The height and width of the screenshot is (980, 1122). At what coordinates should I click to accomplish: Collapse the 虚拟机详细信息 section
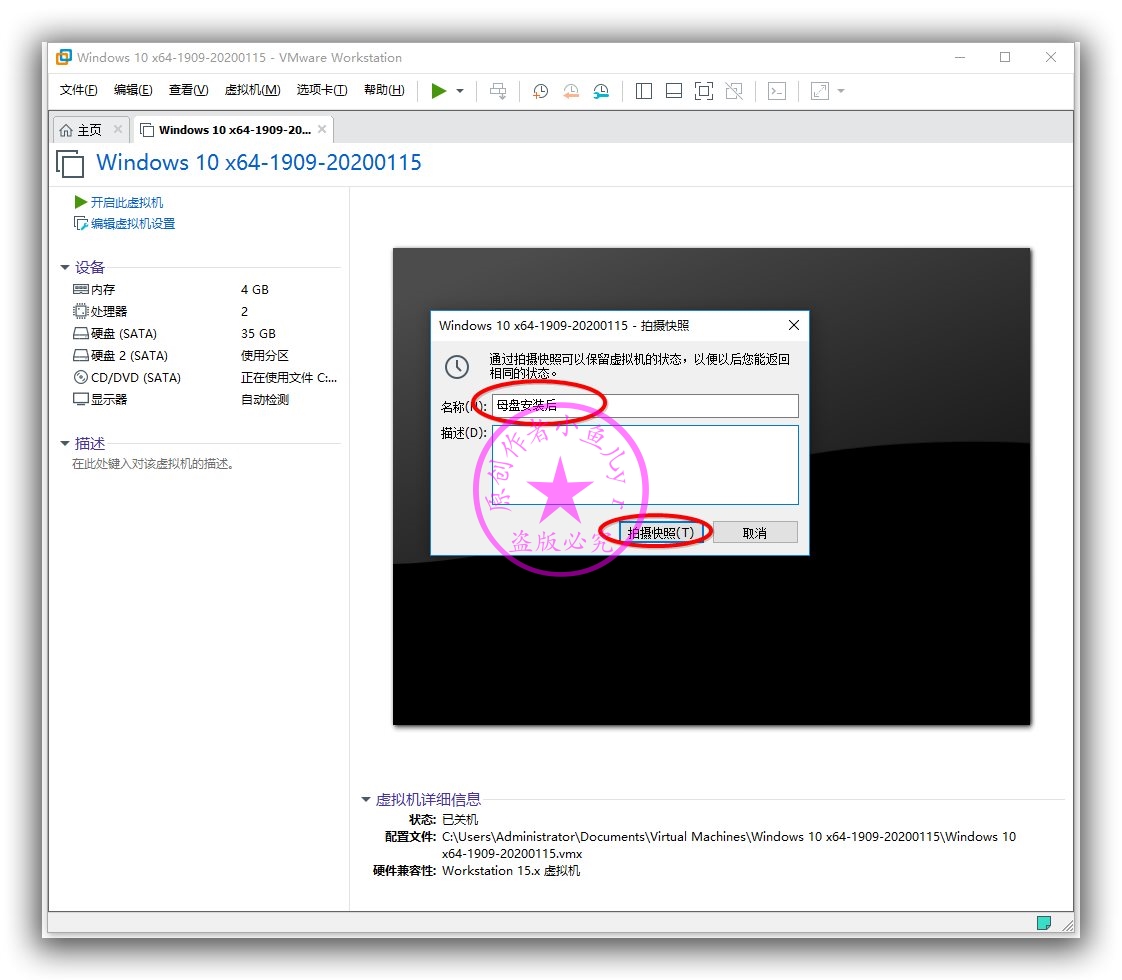pyautogui.click(x=366, y=799)
